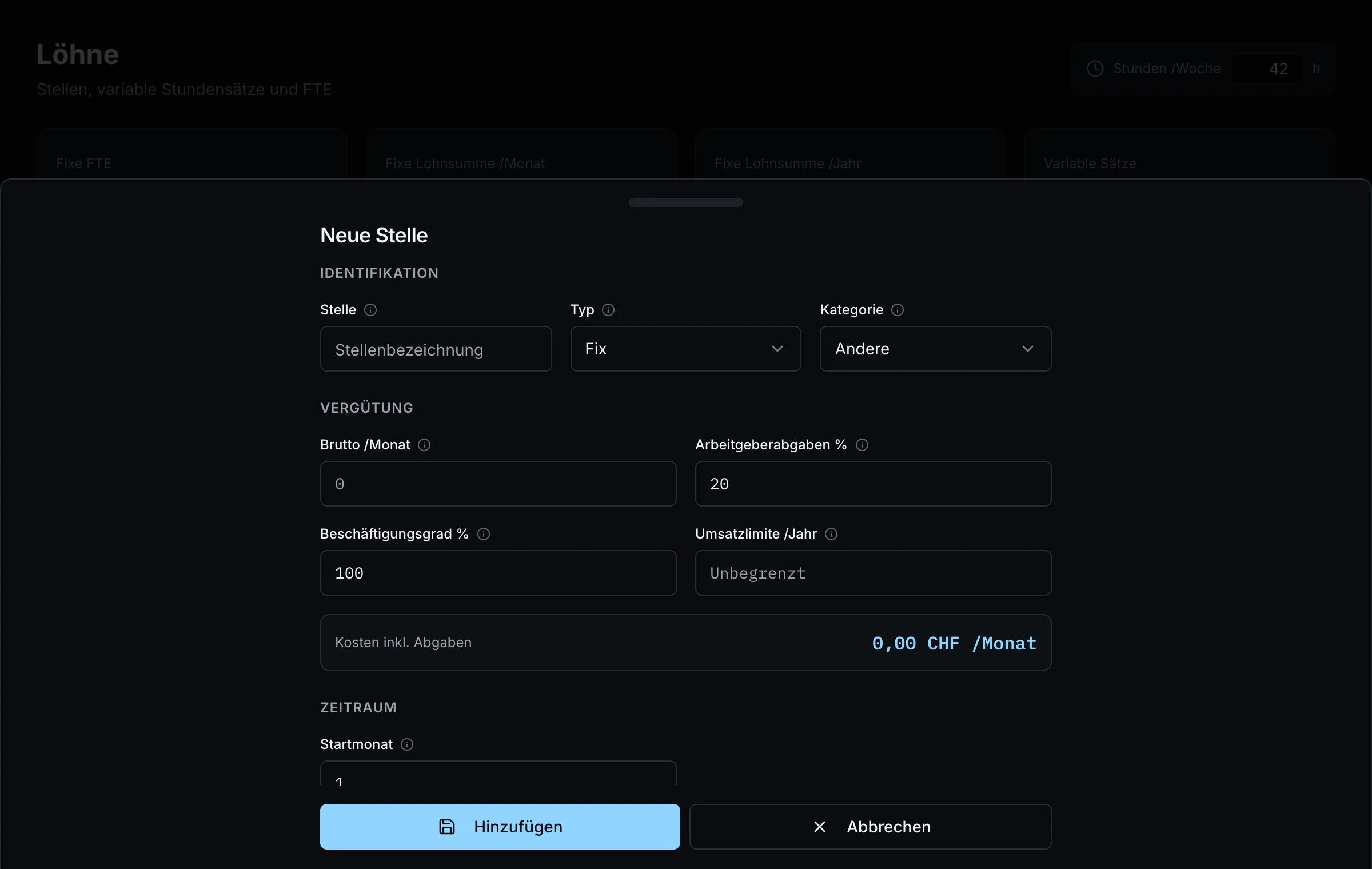Click the IDENTIFIKATION section label
Viewport: 1372px width, 869px height.
coord(379,273)
